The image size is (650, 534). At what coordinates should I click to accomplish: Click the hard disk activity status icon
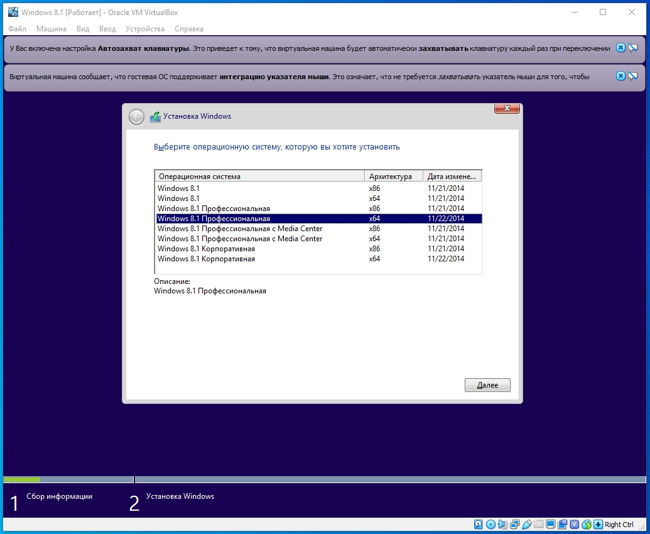point(478,524)
